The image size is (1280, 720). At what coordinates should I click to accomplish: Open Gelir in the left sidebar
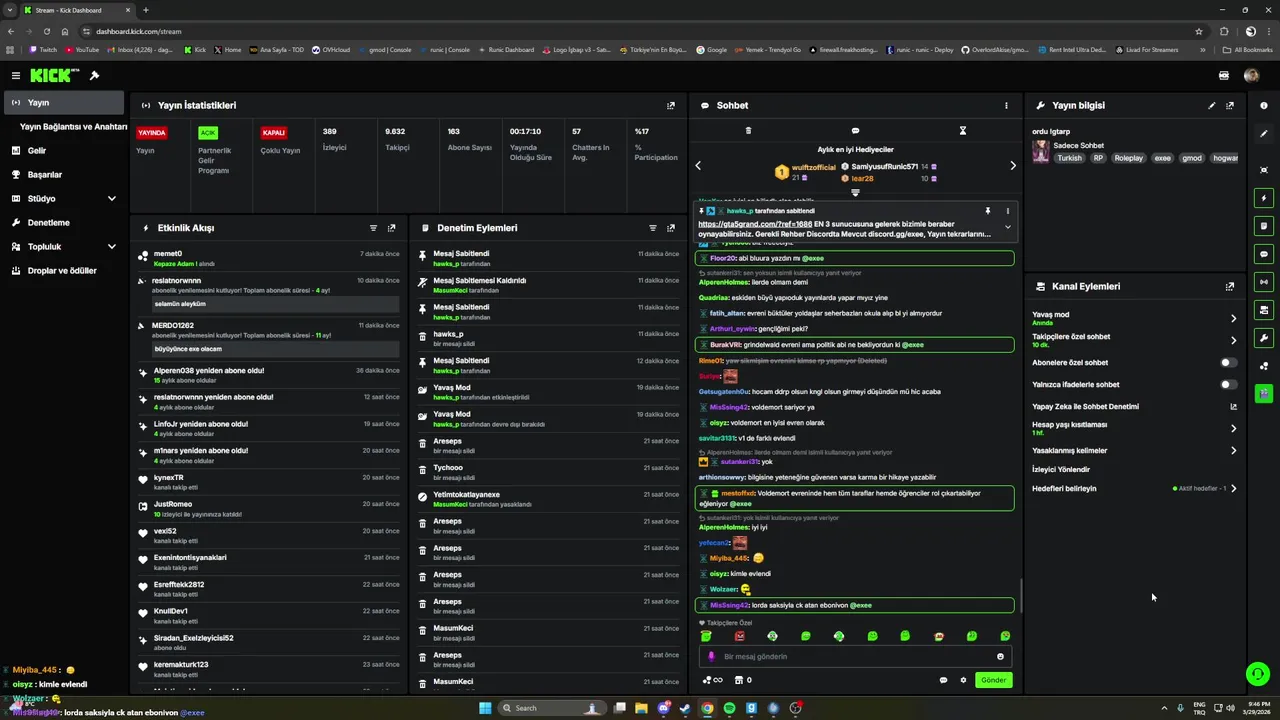pos(64,151)
